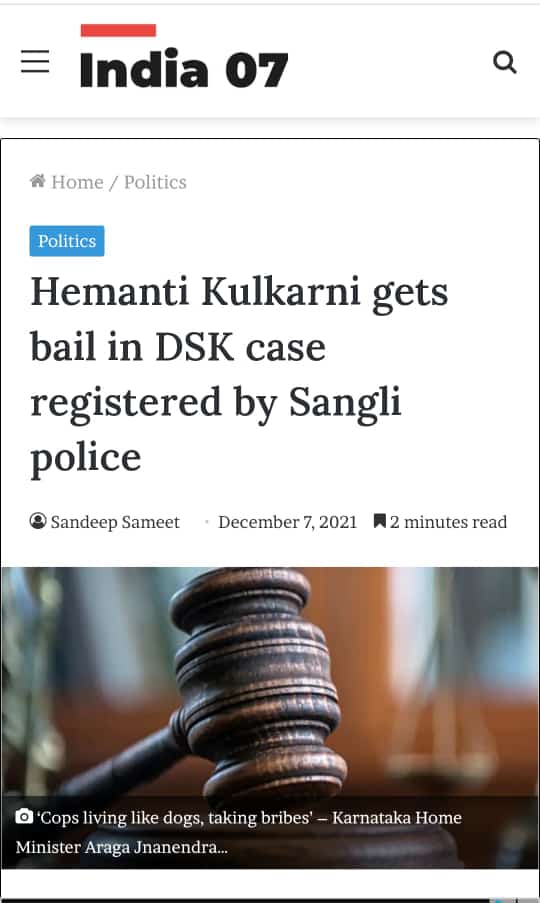This screenshot has width=540, height=903.
Task: Click the red bar above logo
Action: [118, 30]
